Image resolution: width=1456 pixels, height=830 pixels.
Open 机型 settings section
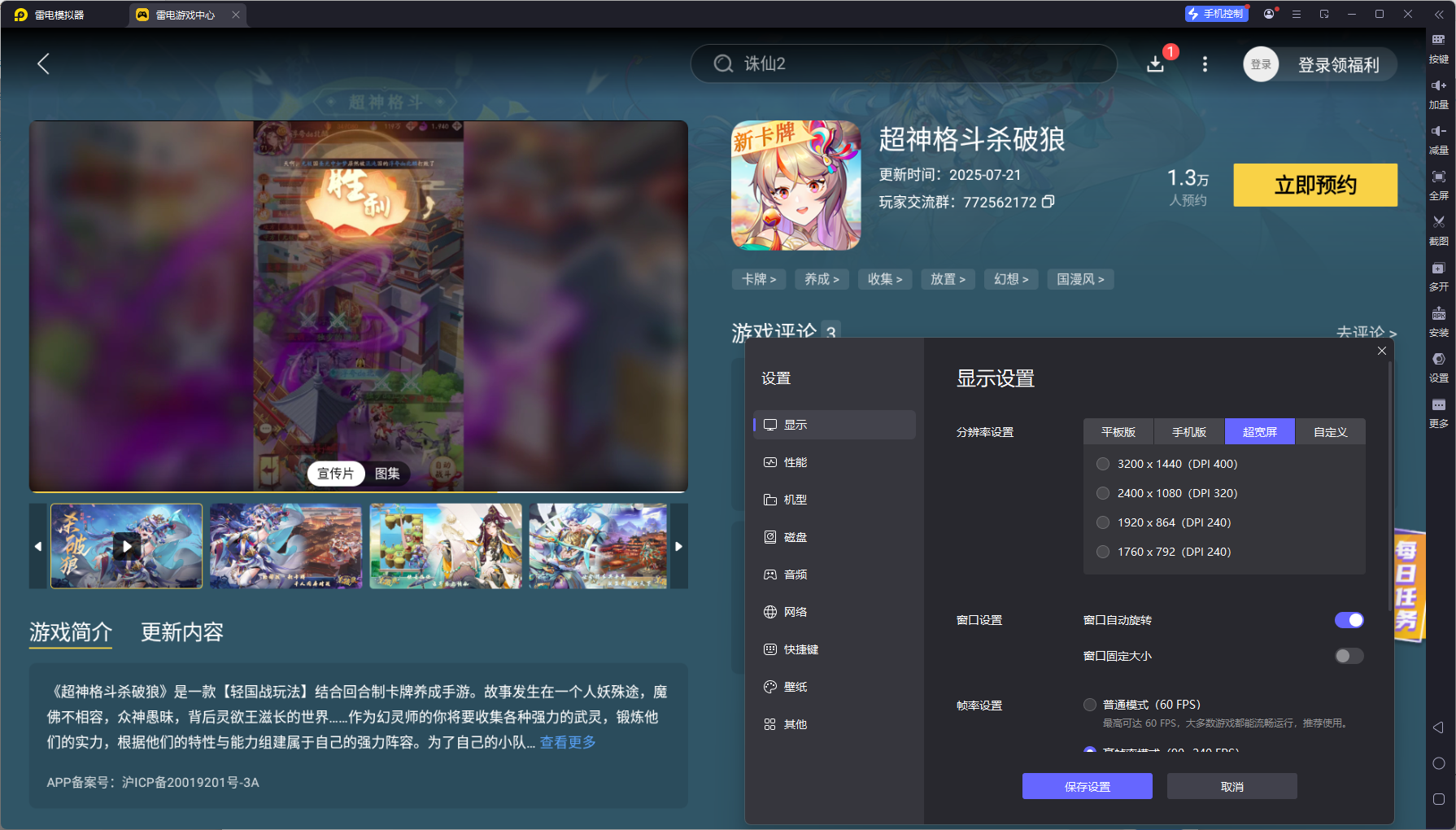tap(834, 500)
